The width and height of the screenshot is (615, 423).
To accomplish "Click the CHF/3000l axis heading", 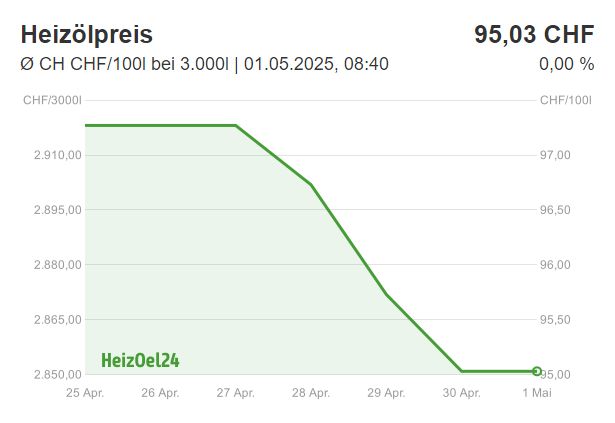I will (53, 100).
